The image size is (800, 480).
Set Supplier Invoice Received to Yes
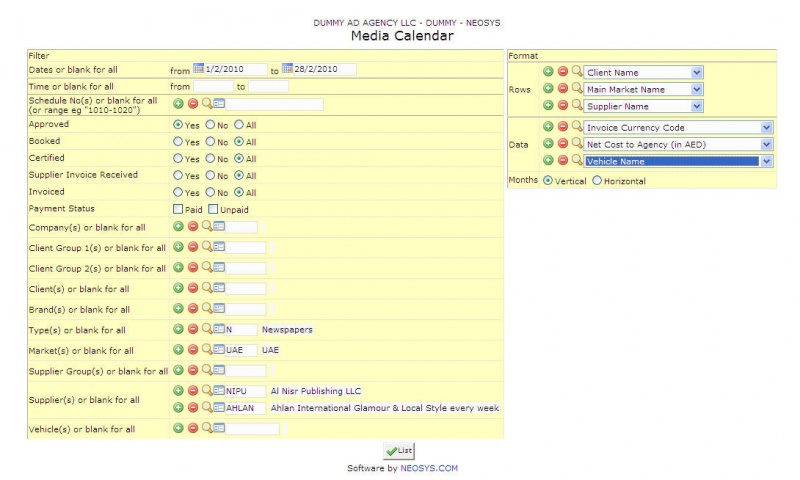178,175
